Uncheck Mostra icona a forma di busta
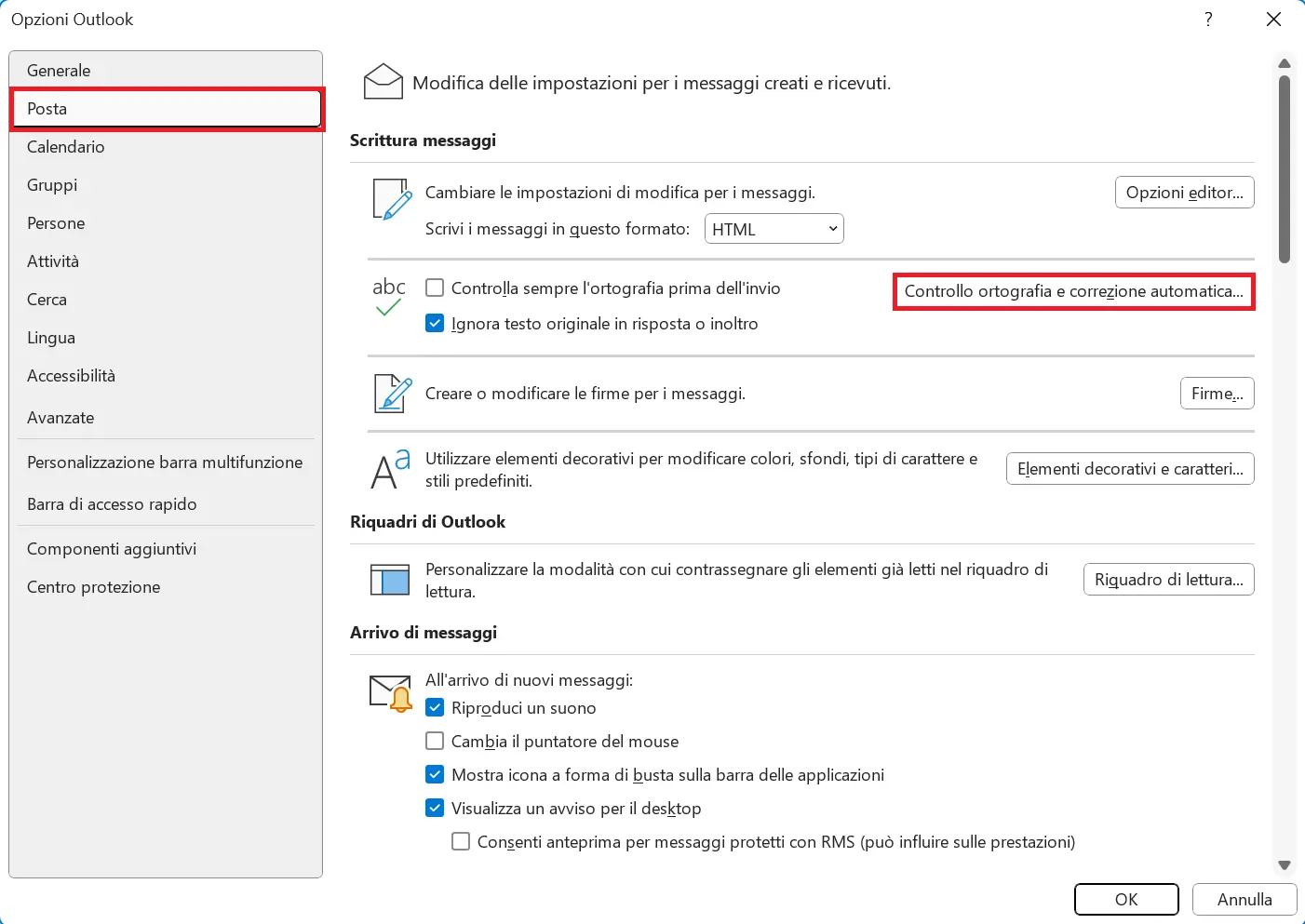 click(x=435, y=775)
